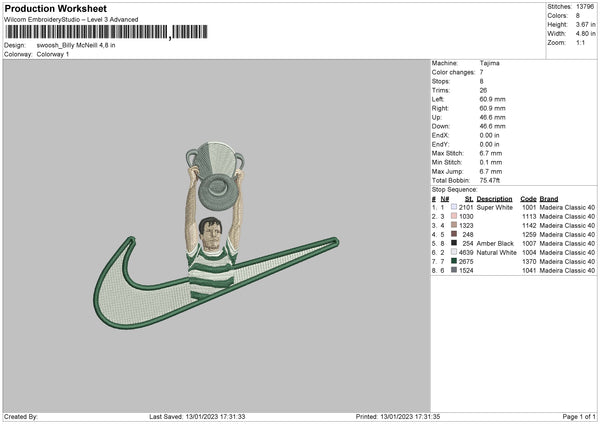Click 'Wilcom EmbroideryStudio – Level 3 Advanced' text
600x424 pixels.
tap(71, 20)
